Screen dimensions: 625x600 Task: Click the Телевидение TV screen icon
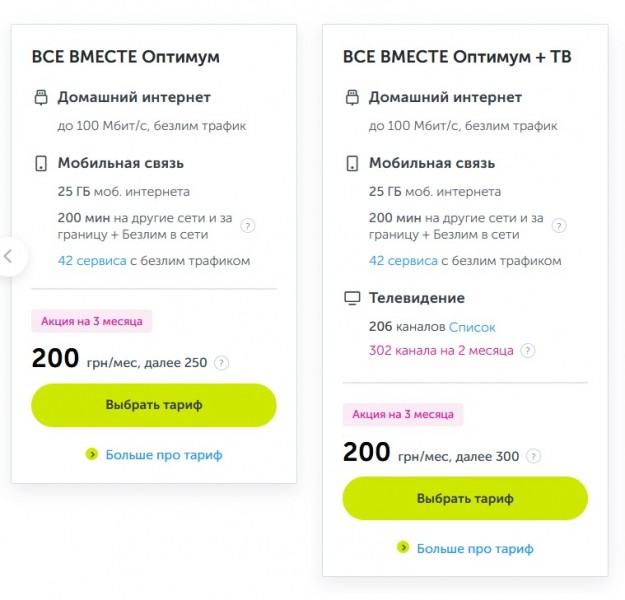(x=352, y=298)
